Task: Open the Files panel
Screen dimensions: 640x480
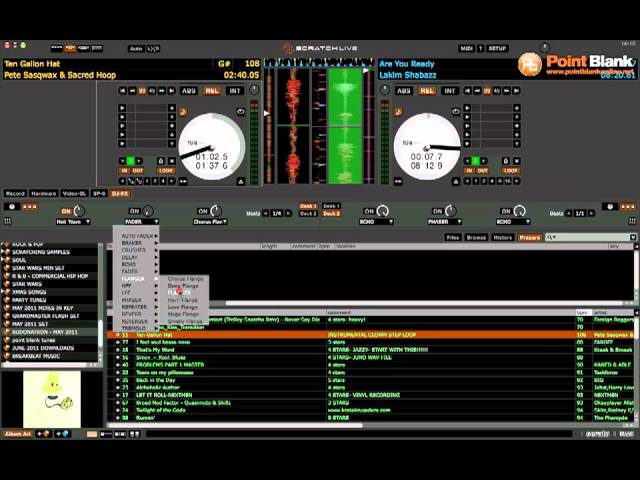Action: (452, 237)
